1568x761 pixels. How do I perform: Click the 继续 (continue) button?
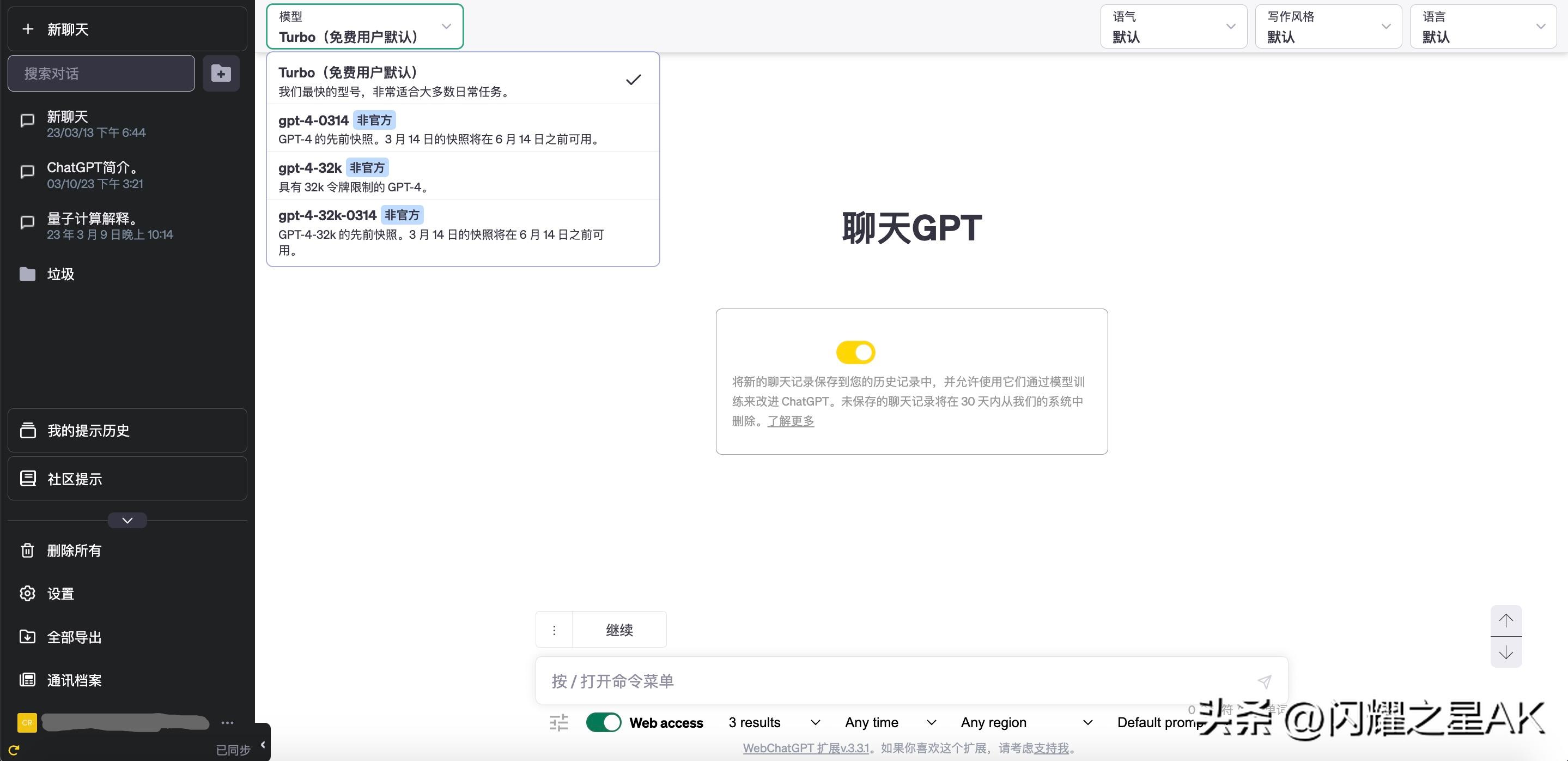coord(619,630)
